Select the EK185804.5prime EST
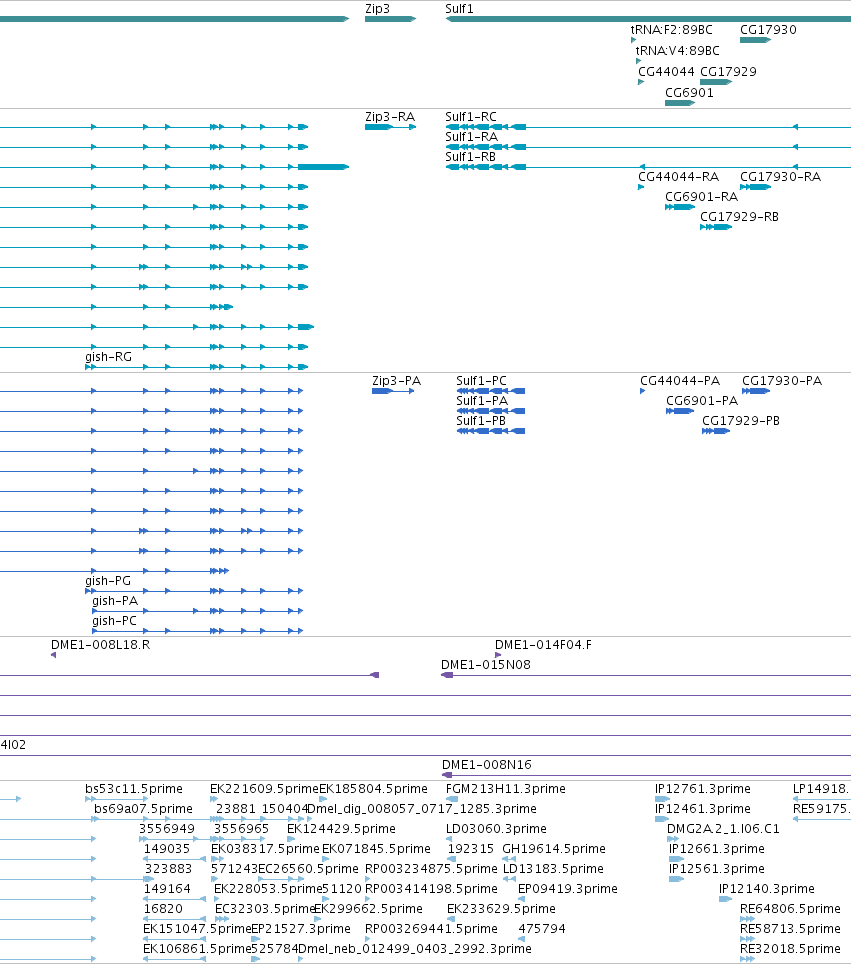The image size is (851, 964). tap(323, 799)
